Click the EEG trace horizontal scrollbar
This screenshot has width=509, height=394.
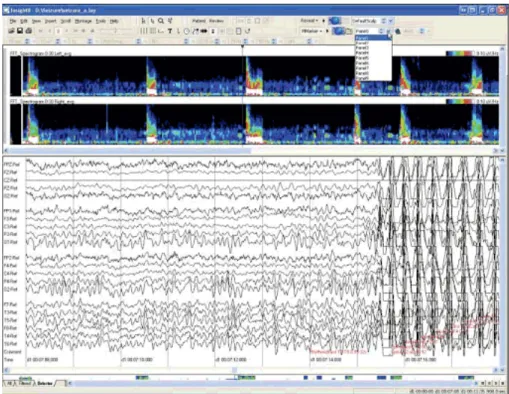pyautogui.click(x=251, y=370)
